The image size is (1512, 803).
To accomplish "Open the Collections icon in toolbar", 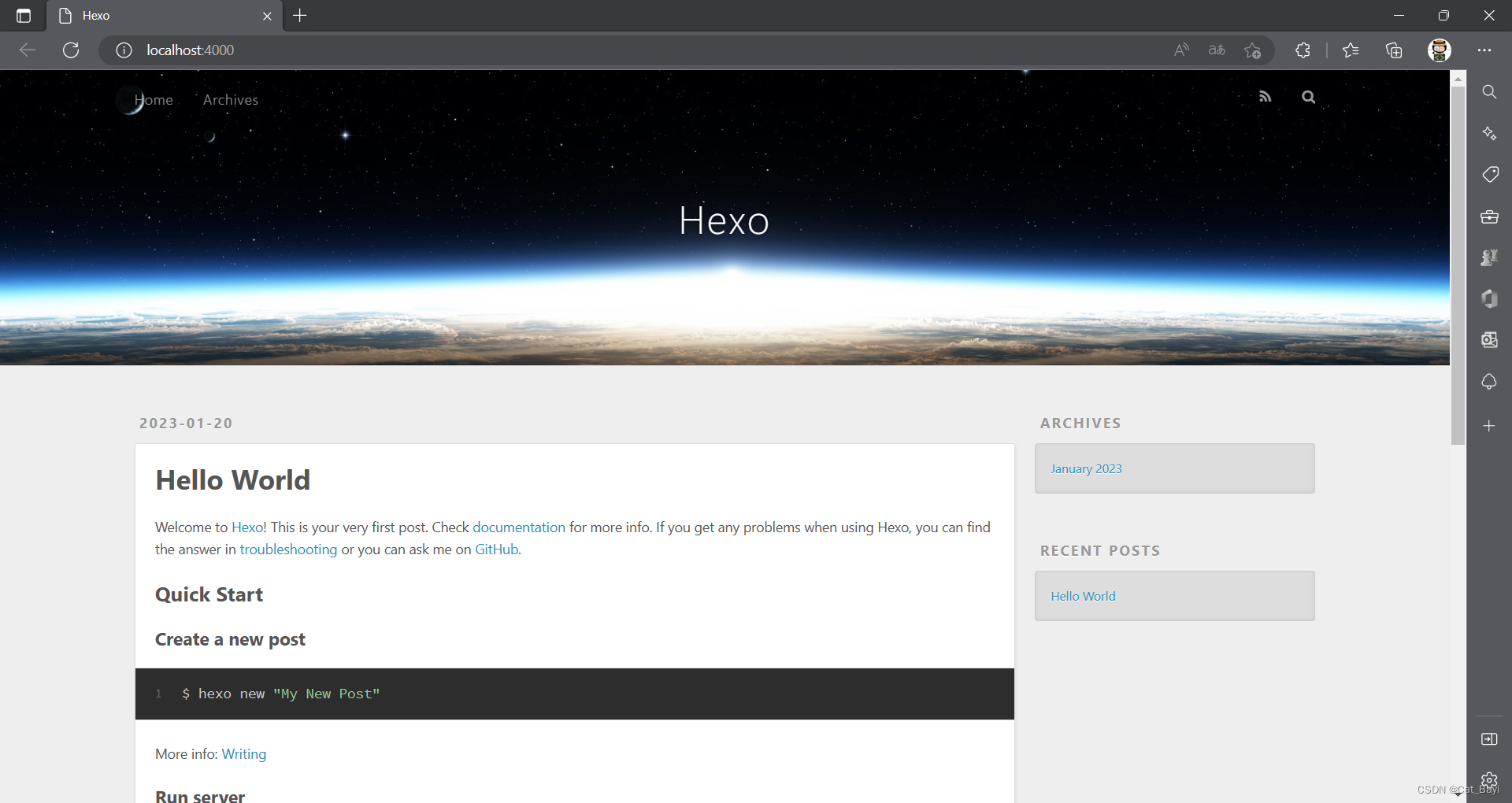I will point(1394,50).
